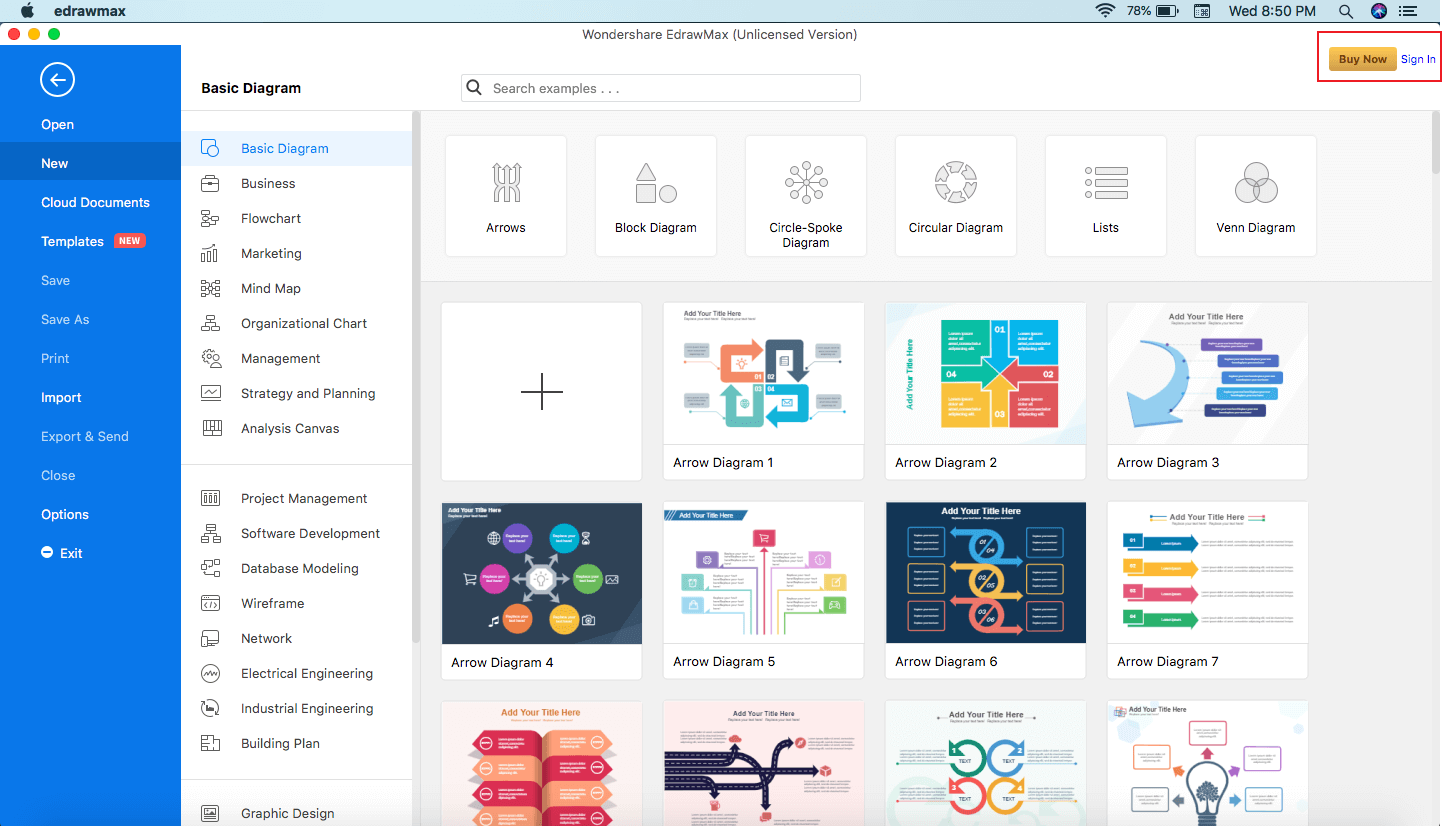The height and width of the screenshot is (826, 1448).
Task: Open the Arrow Diagram 3 template
Action: coord(1208,391)
